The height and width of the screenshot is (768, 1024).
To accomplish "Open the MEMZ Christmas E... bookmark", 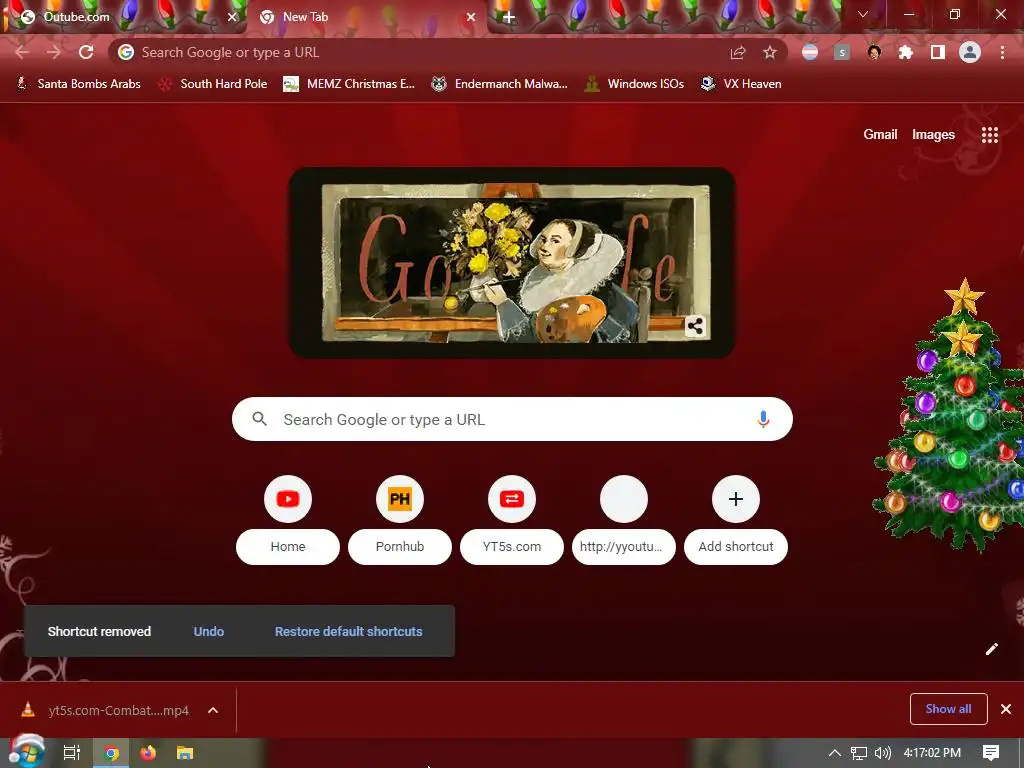I will 349,84.
